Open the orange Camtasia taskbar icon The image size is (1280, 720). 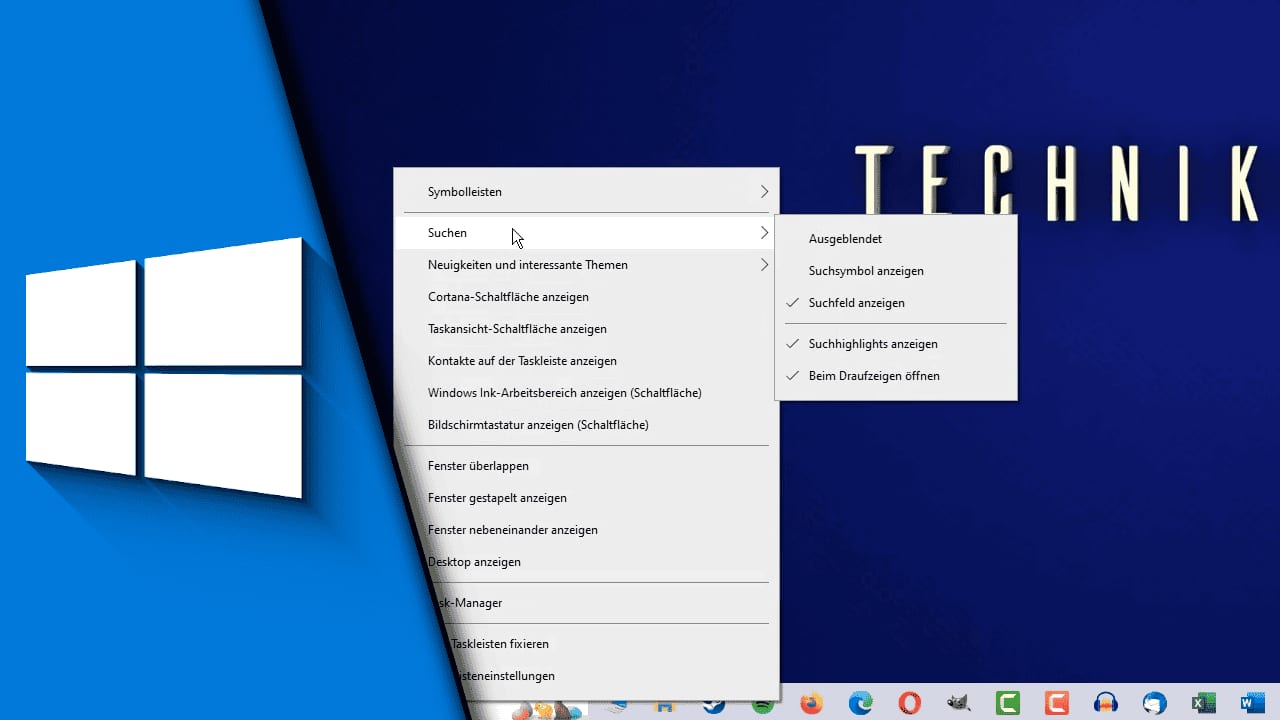tap(1057, 703)
